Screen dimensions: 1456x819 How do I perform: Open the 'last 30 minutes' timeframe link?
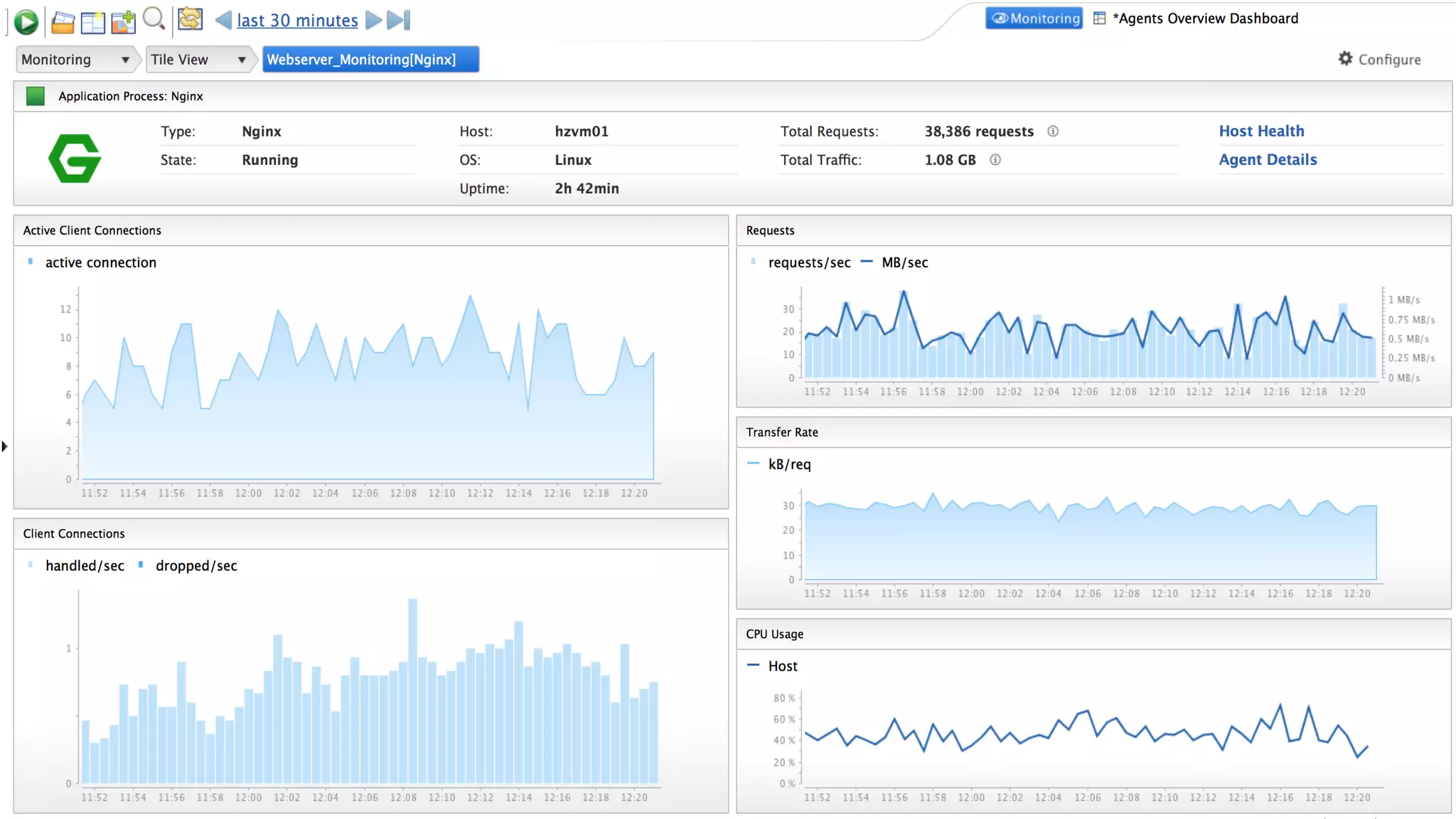click(x=297, y=21)
